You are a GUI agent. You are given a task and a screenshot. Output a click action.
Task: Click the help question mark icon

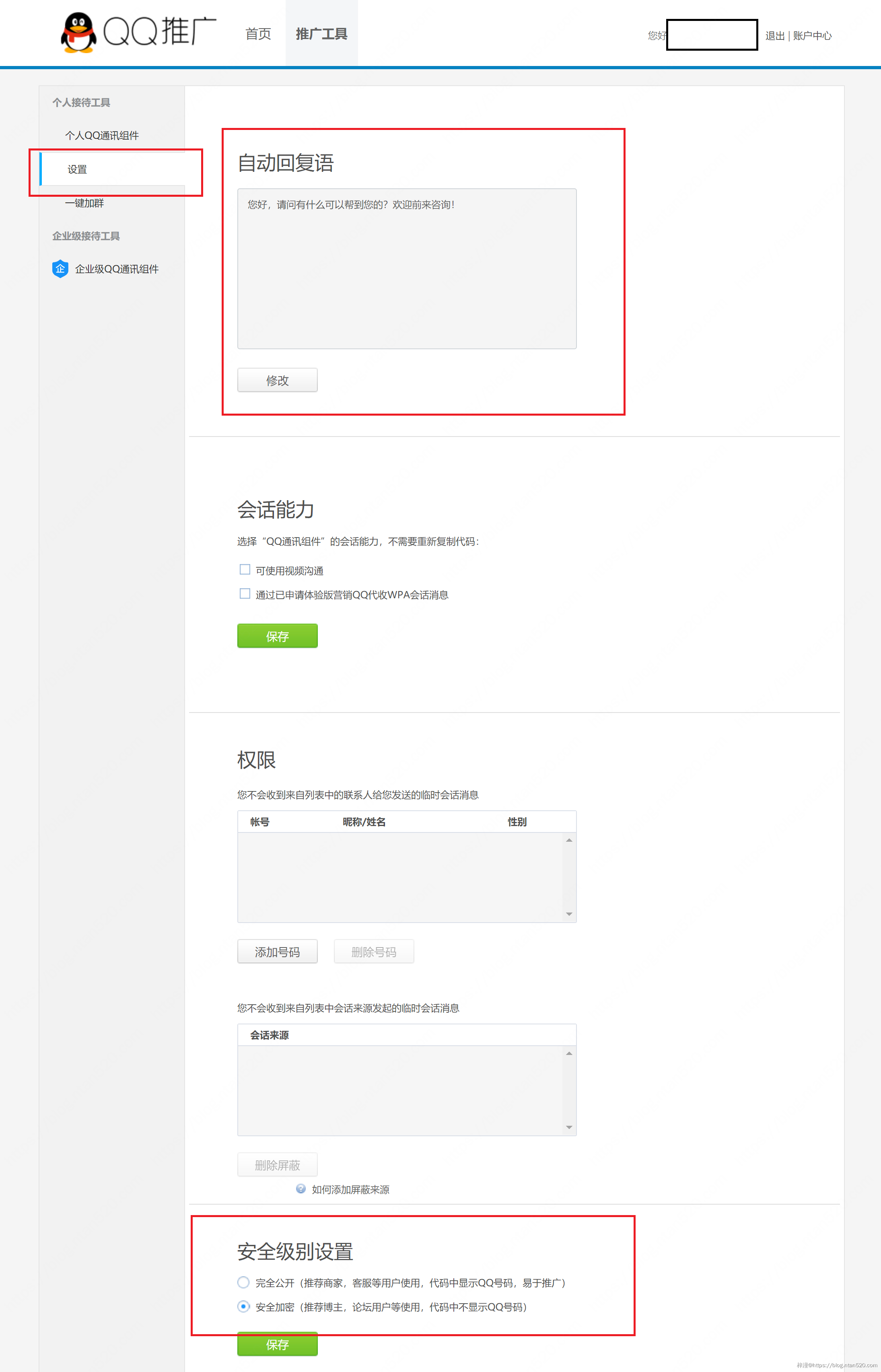click(x=301, y=1189)
